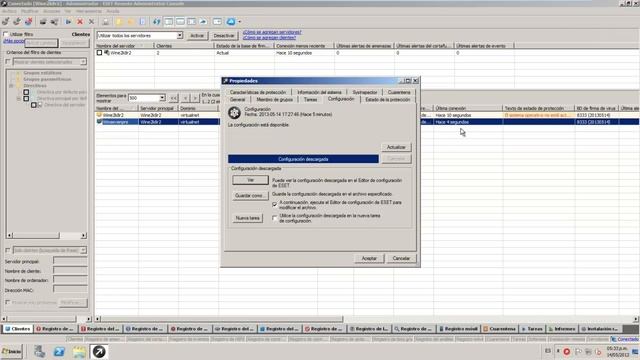Expand the Directivas tree node

pyautogui.click(x=11, y=86)
